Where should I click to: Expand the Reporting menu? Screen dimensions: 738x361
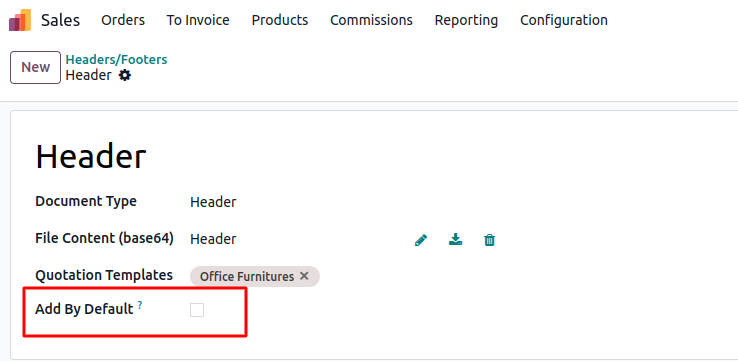[466, 20]
